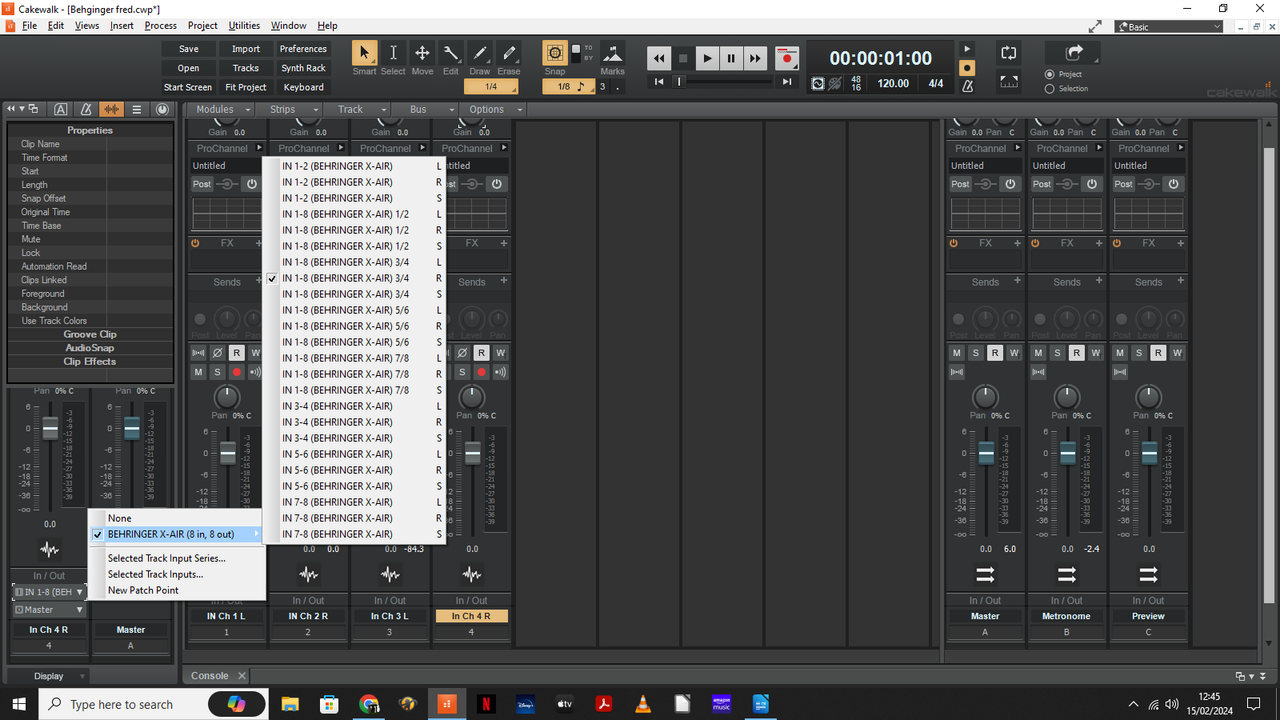This screenshot has height=720, width=1280.
Task: Select the Project export radio button
Action: point(1049,74)
